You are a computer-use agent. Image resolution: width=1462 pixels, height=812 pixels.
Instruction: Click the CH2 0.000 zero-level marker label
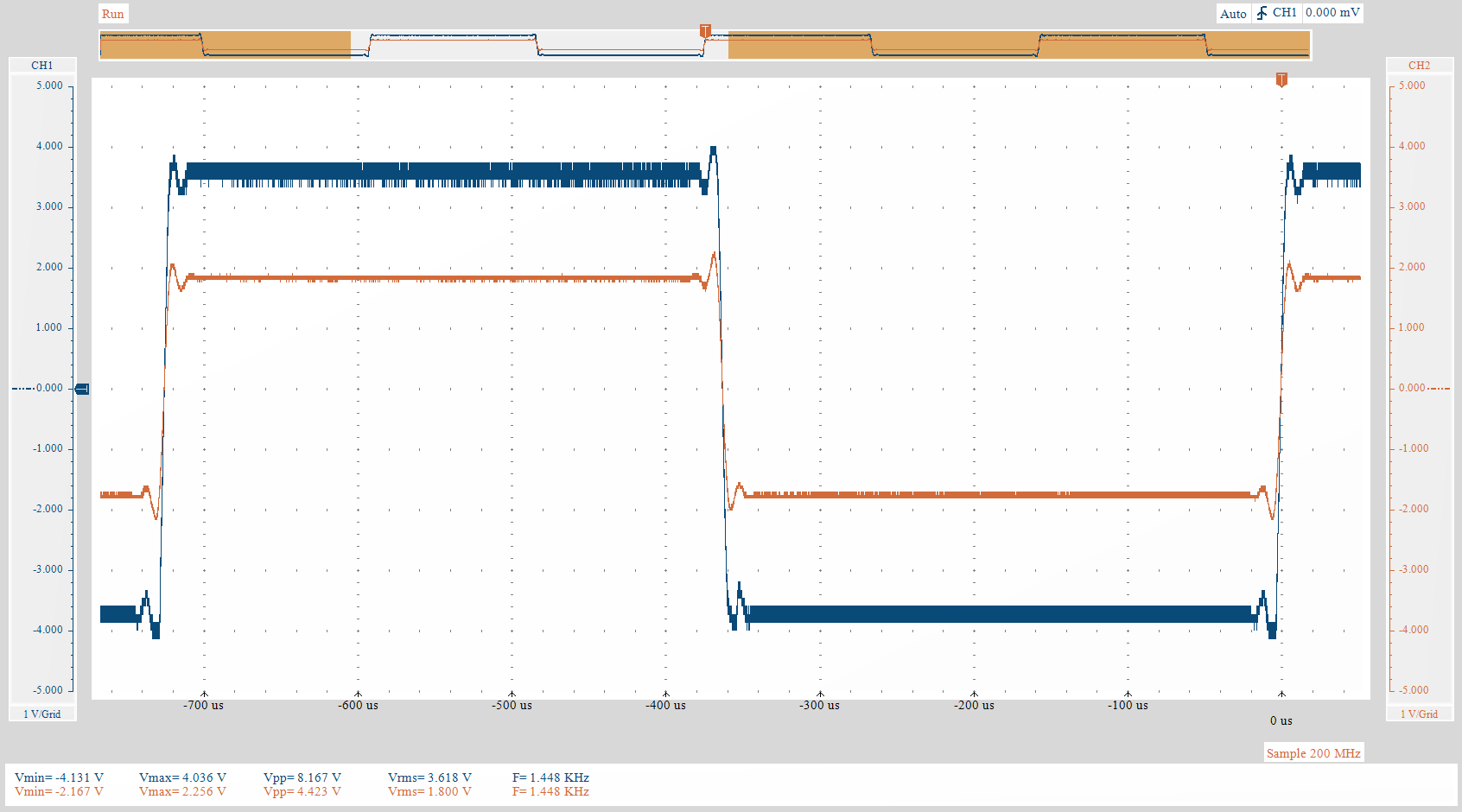pos(1412,388)
